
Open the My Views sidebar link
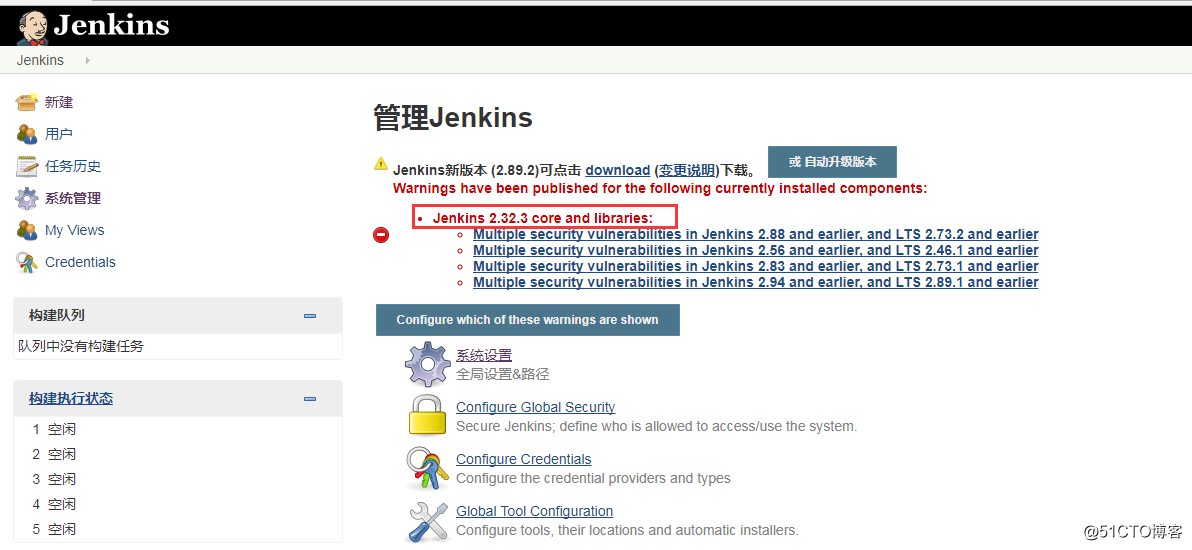click(74, 230)
